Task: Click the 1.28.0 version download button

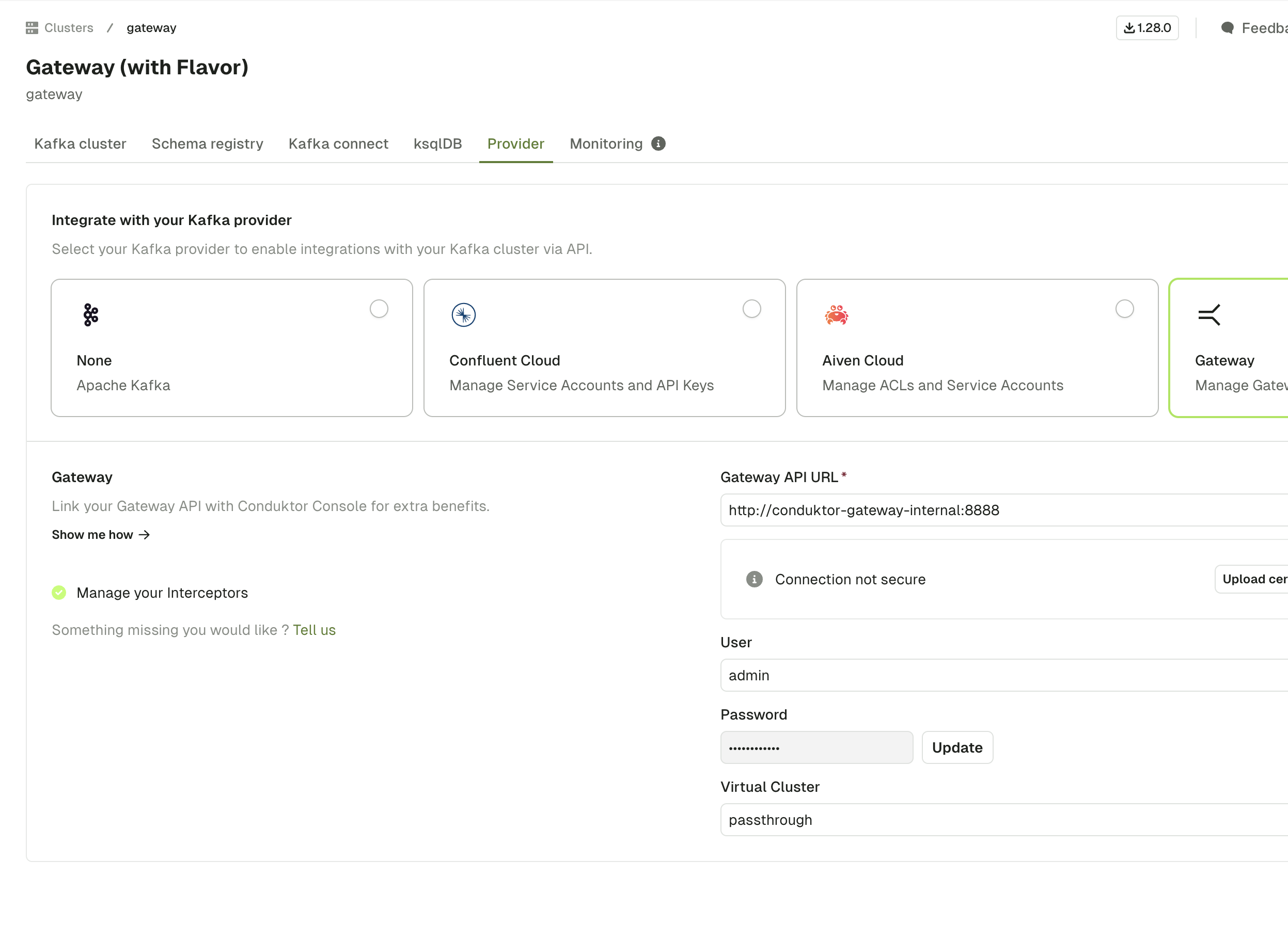Action: [x=1147, y=28]
